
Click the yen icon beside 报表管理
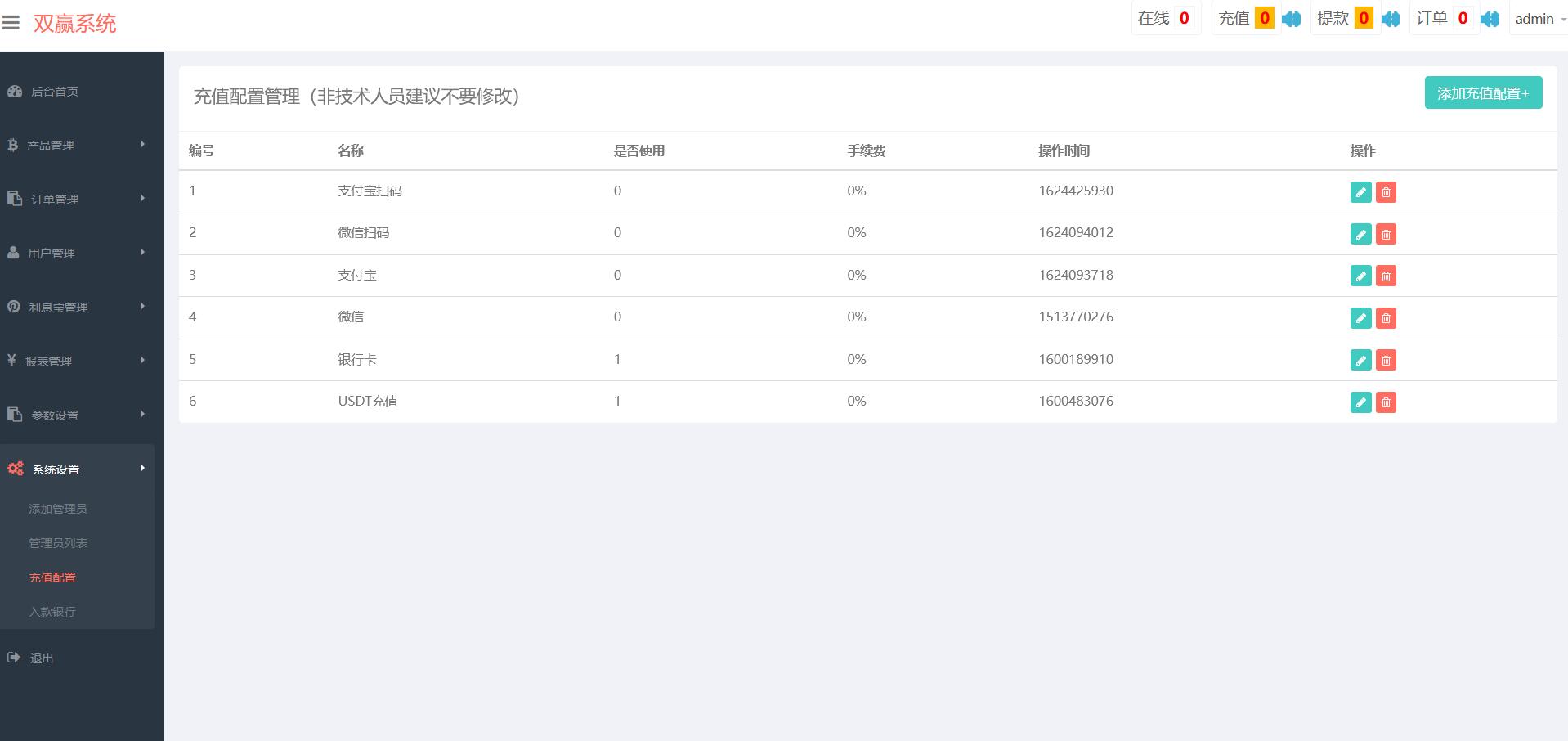pyautogui.click(x=11, y=361)
